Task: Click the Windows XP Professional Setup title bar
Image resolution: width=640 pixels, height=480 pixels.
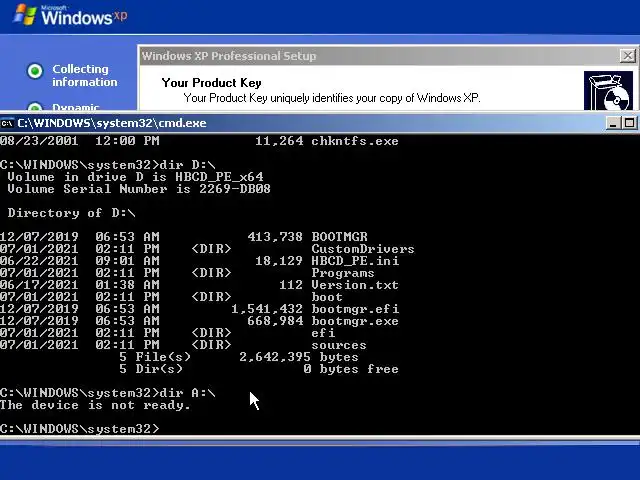Action: [x=380, y=56]
